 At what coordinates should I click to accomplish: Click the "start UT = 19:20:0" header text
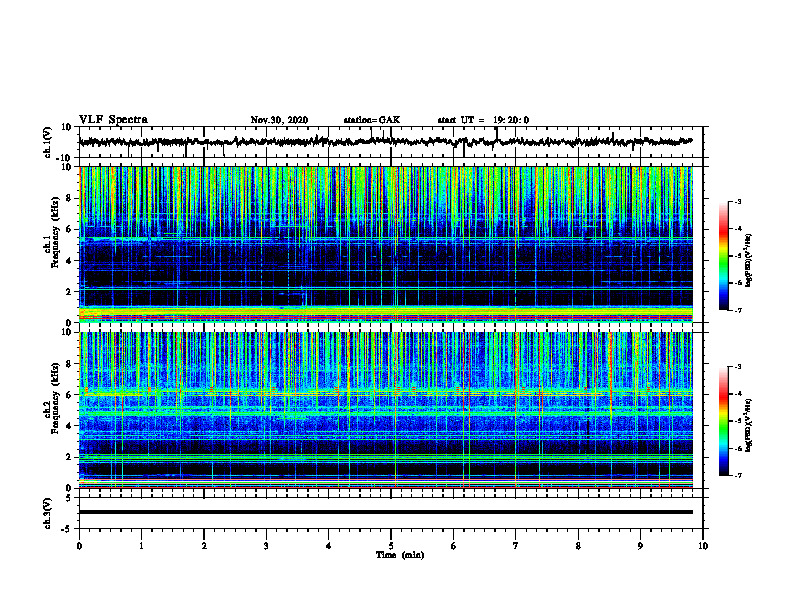pyautogui.click(x=483, y=120)
